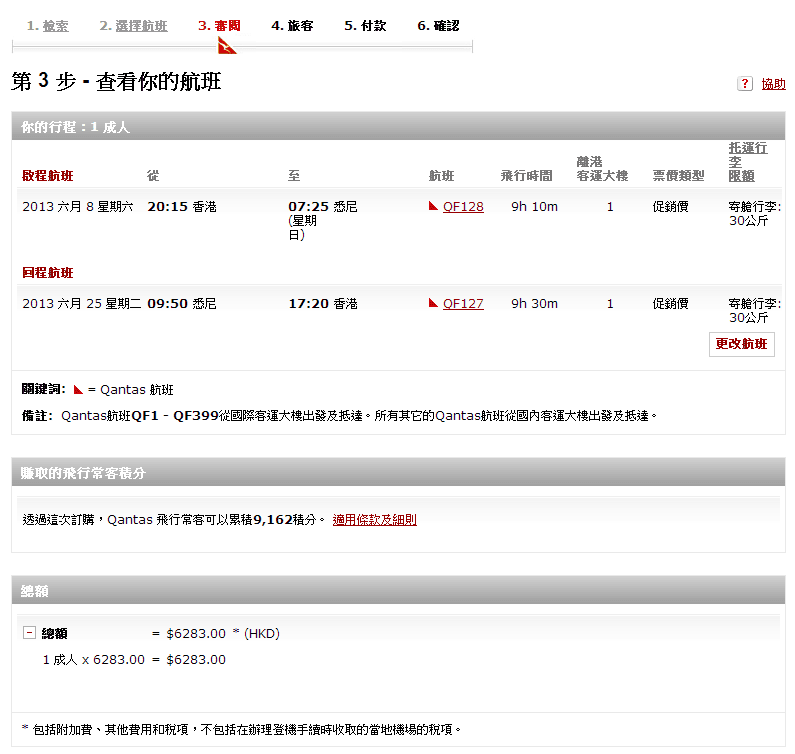Select the current step 3 審閱
This screenshot has width=795, height=754.
coord(219,26)
